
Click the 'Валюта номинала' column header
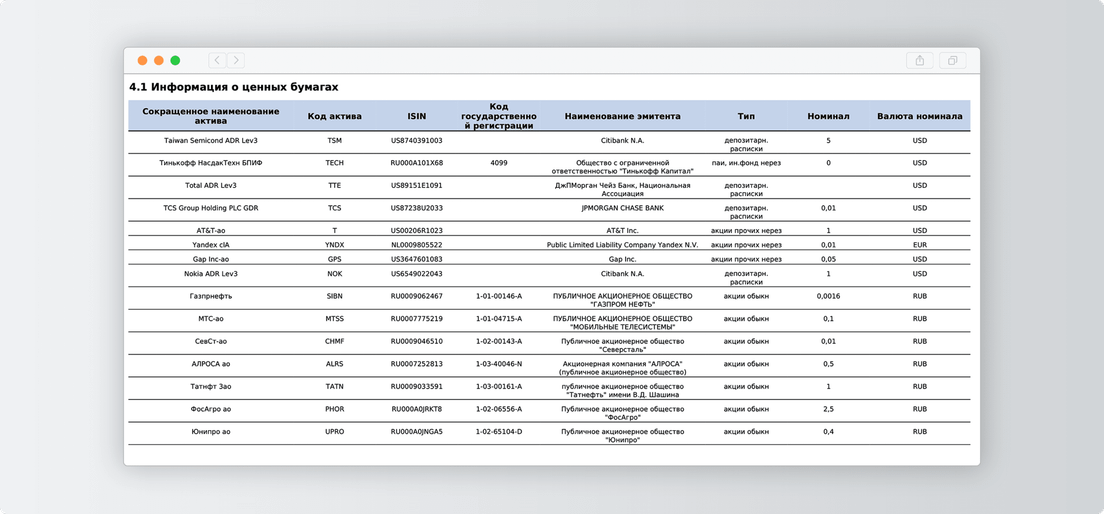920,116
